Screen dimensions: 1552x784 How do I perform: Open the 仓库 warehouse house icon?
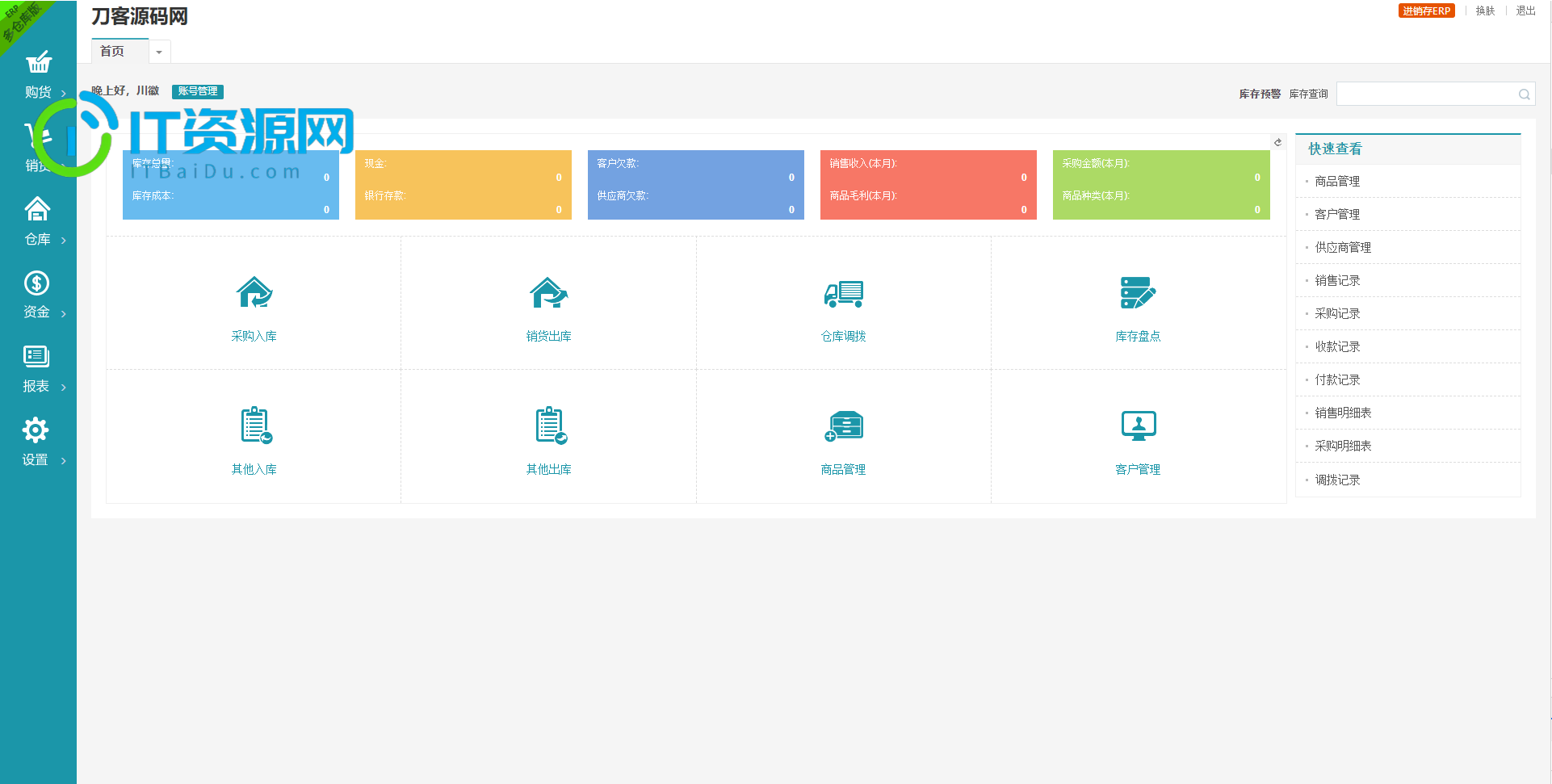37,209
